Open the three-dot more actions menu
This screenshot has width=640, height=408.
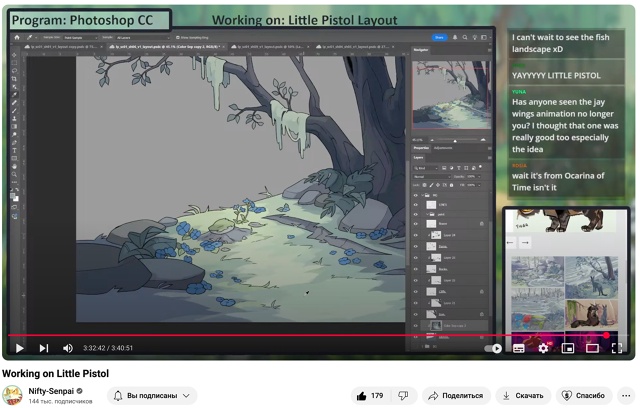coord(627,396)
